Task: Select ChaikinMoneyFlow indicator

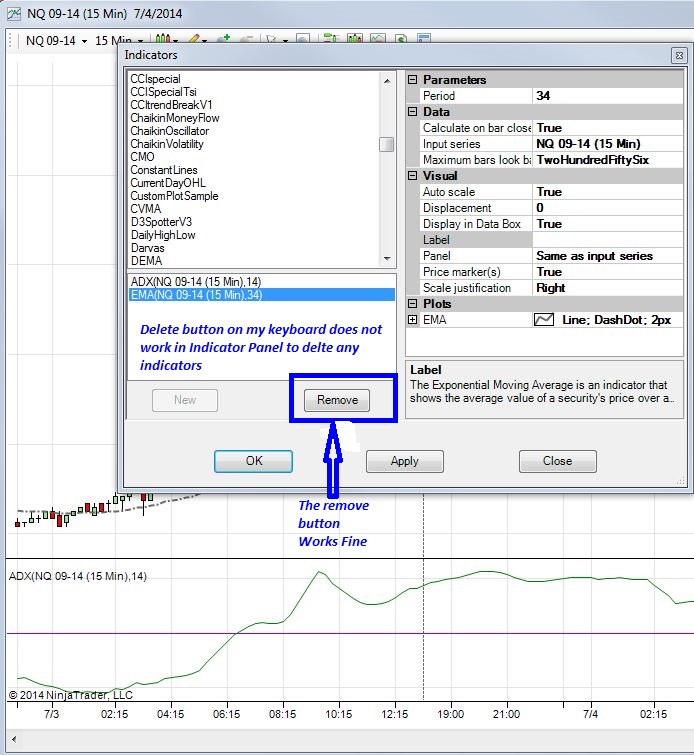Action: (x=175, y=118)
